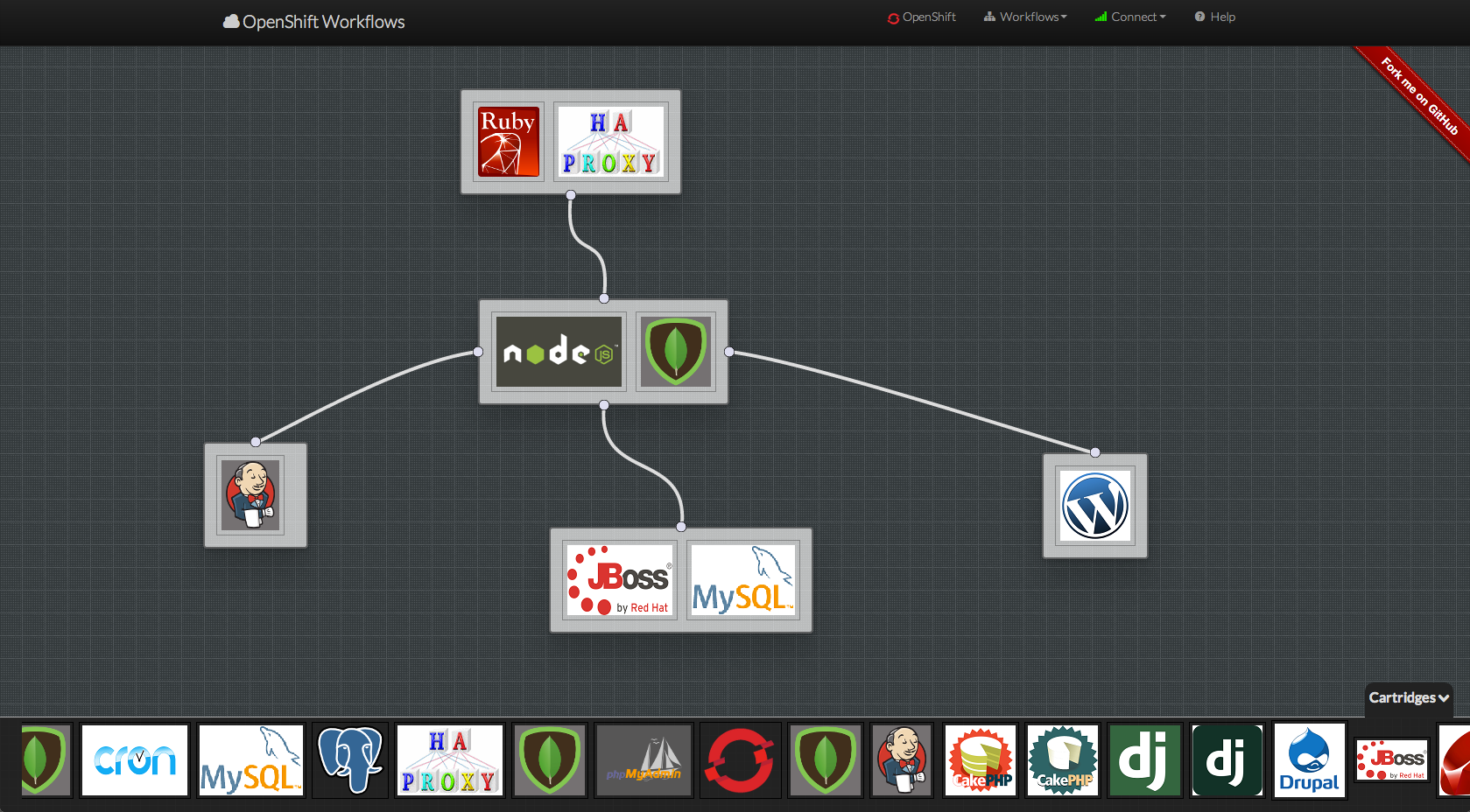
Task: Pick the phpMyAdmin cartridge in the tray
Action: (644, 760)
